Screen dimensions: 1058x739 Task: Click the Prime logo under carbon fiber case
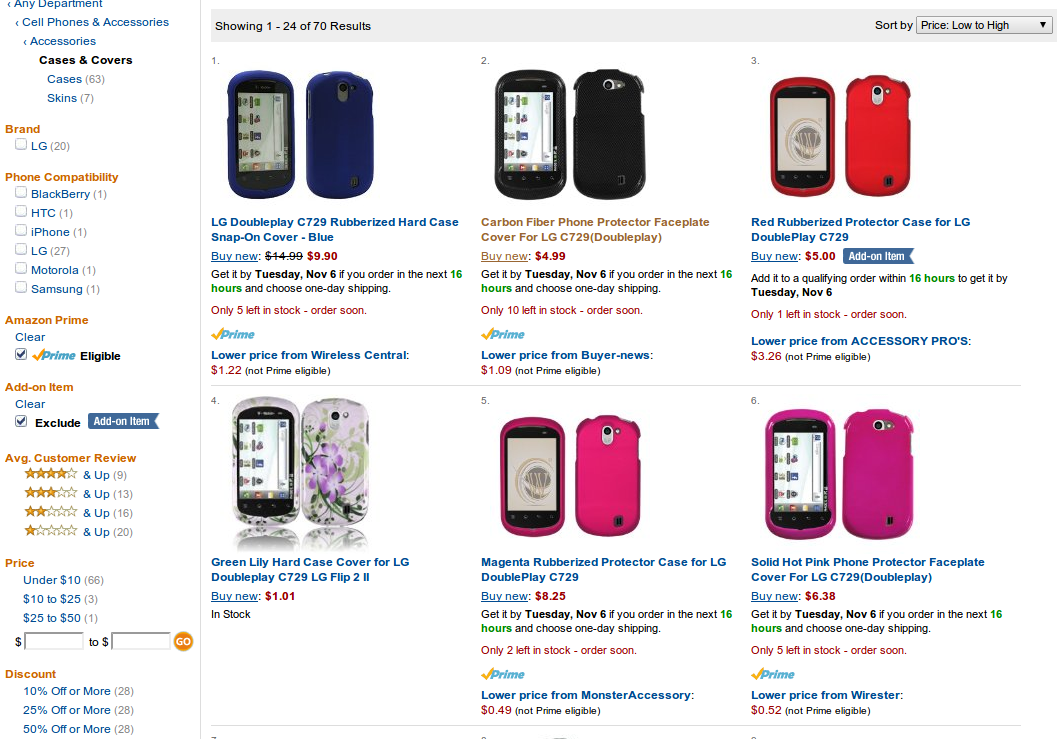coord(503,334)
